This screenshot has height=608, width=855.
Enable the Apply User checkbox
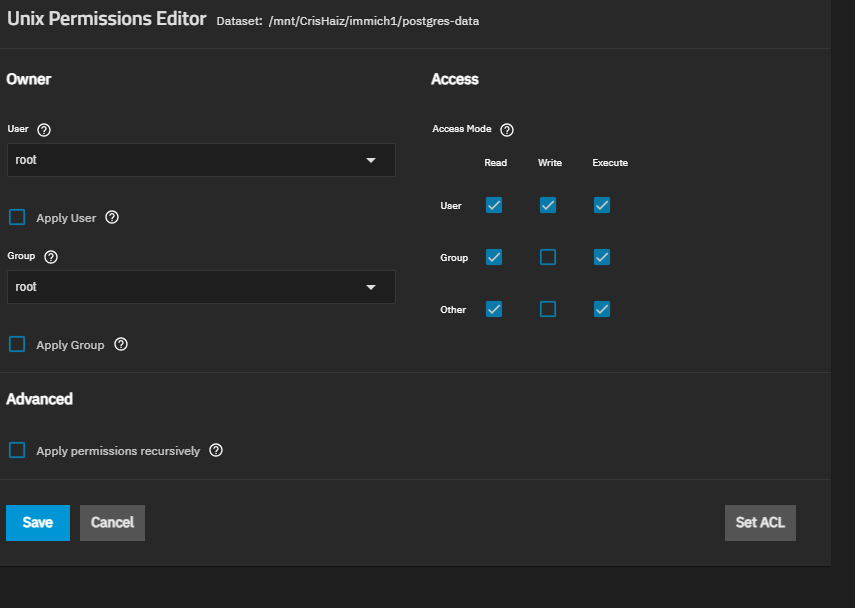tap(17, 217)
